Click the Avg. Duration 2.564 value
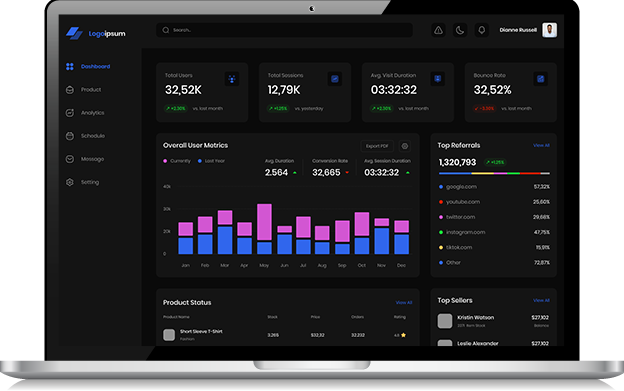The image size is (624, 391). (276, 173)
